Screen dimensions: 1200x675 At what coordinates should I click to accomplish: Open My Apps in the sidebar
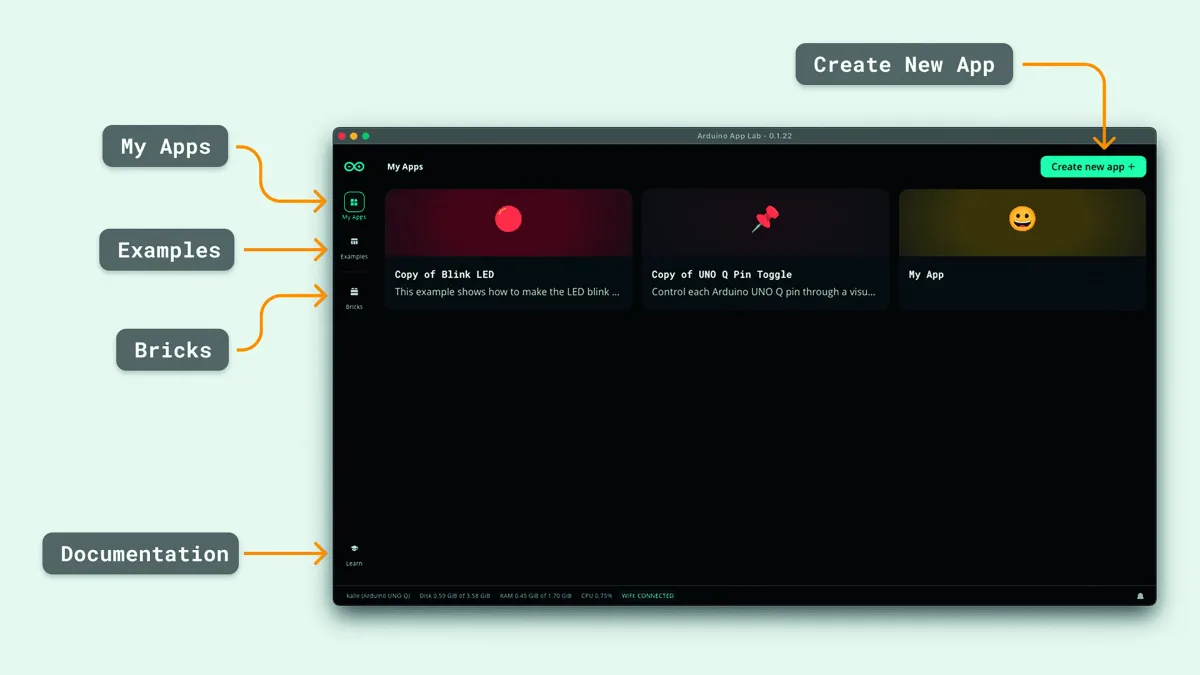(x=354, y=206)
